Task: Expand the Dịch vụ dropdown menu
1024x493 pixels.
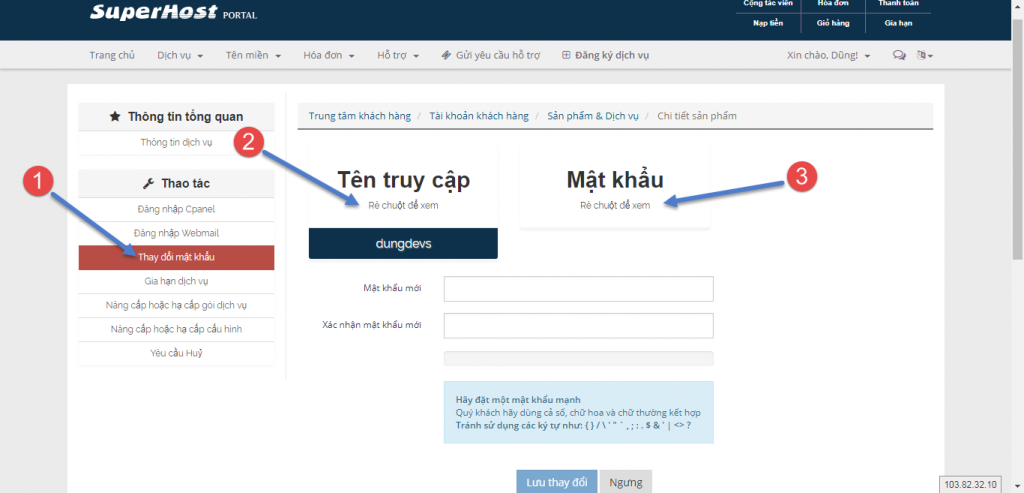Action: [180, 56]
